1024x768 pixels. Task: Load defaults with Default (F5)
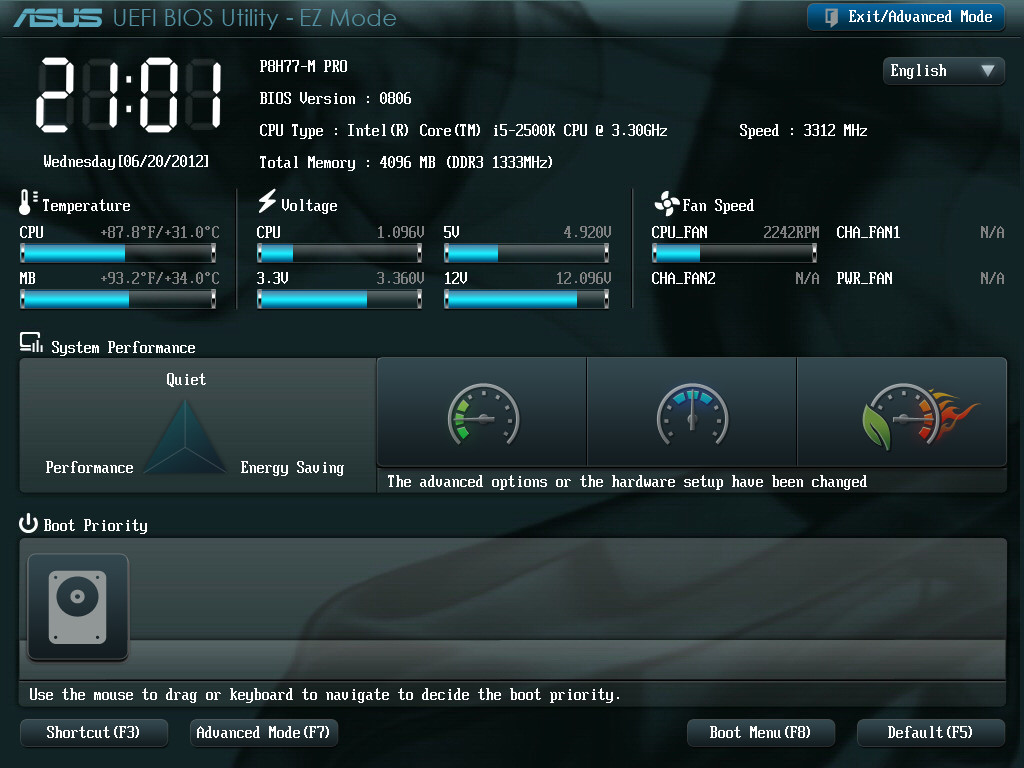coord(929,733)
